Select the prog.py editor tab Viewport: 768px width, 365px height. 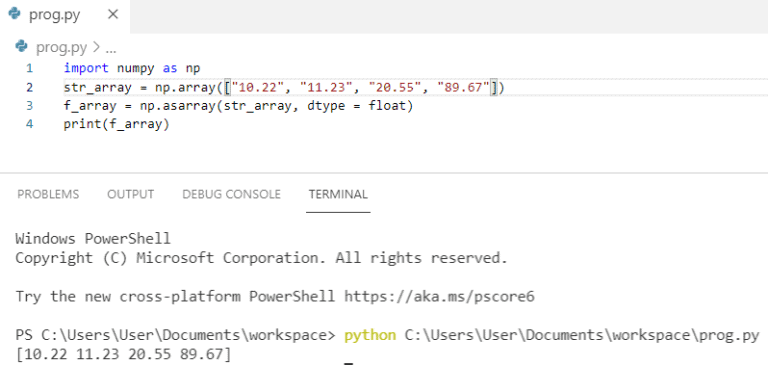coord(65,16)
